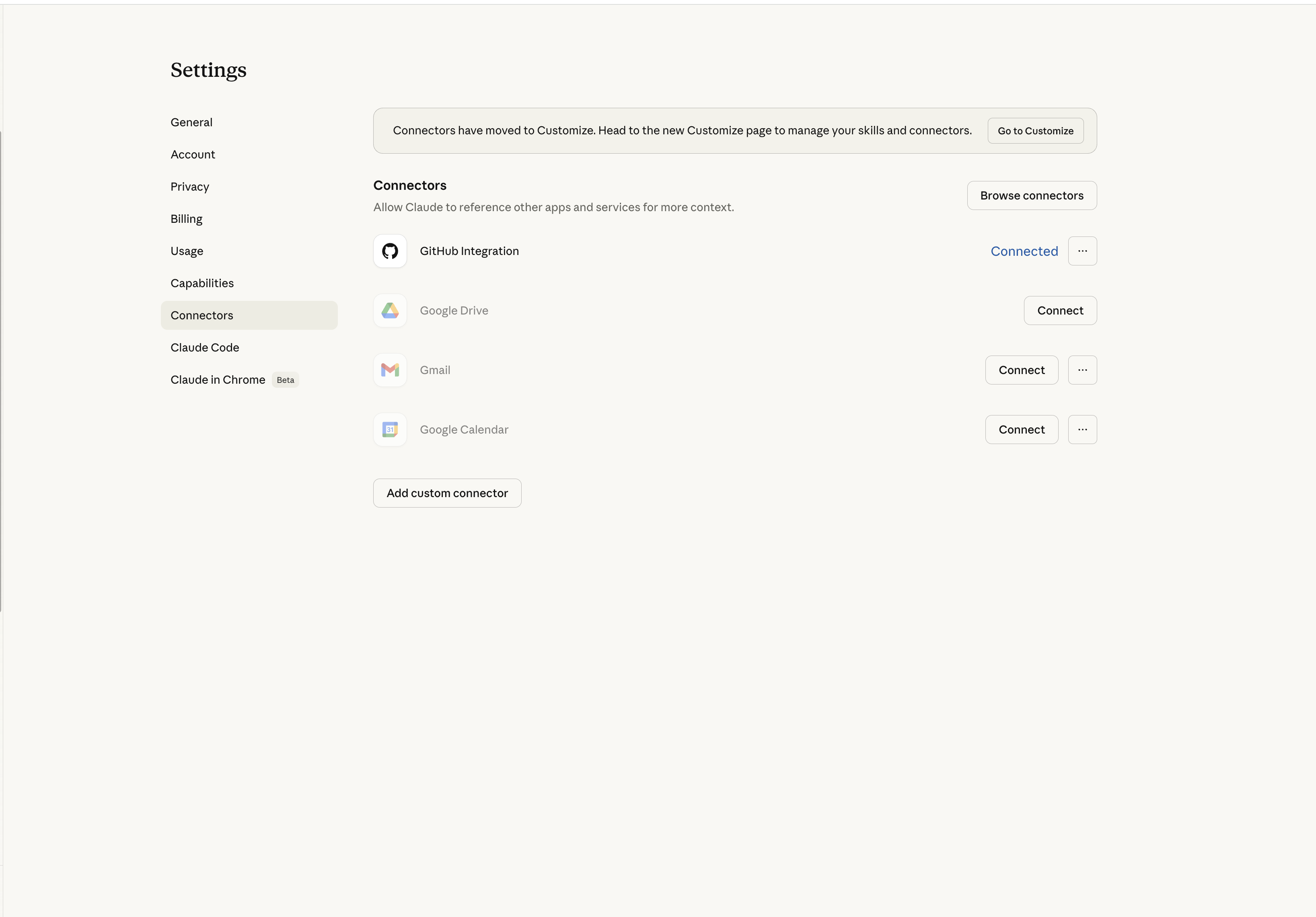Image resolution: width=1316 pixels, height=917 pixels.
Task: Click Add custom connector
Action: pyautogui.click(x=447, y=493)
